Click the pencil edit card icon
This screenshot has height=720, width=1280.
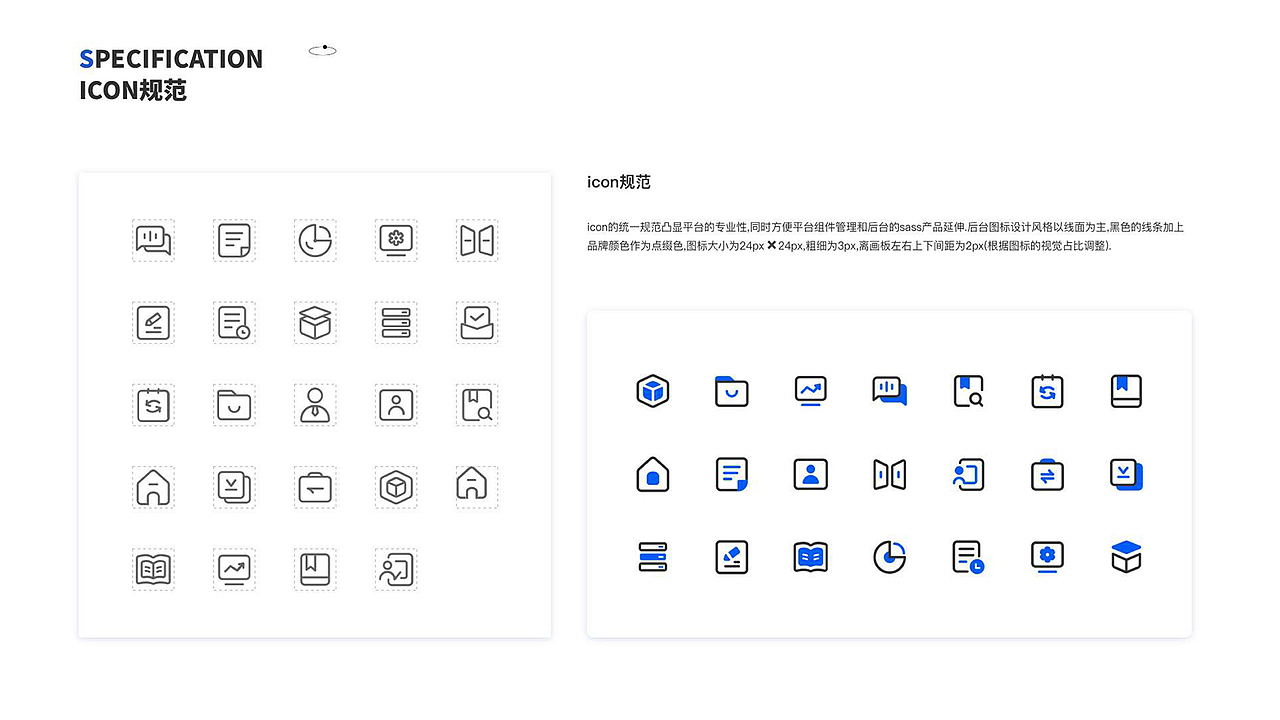(x=732, y=557)
